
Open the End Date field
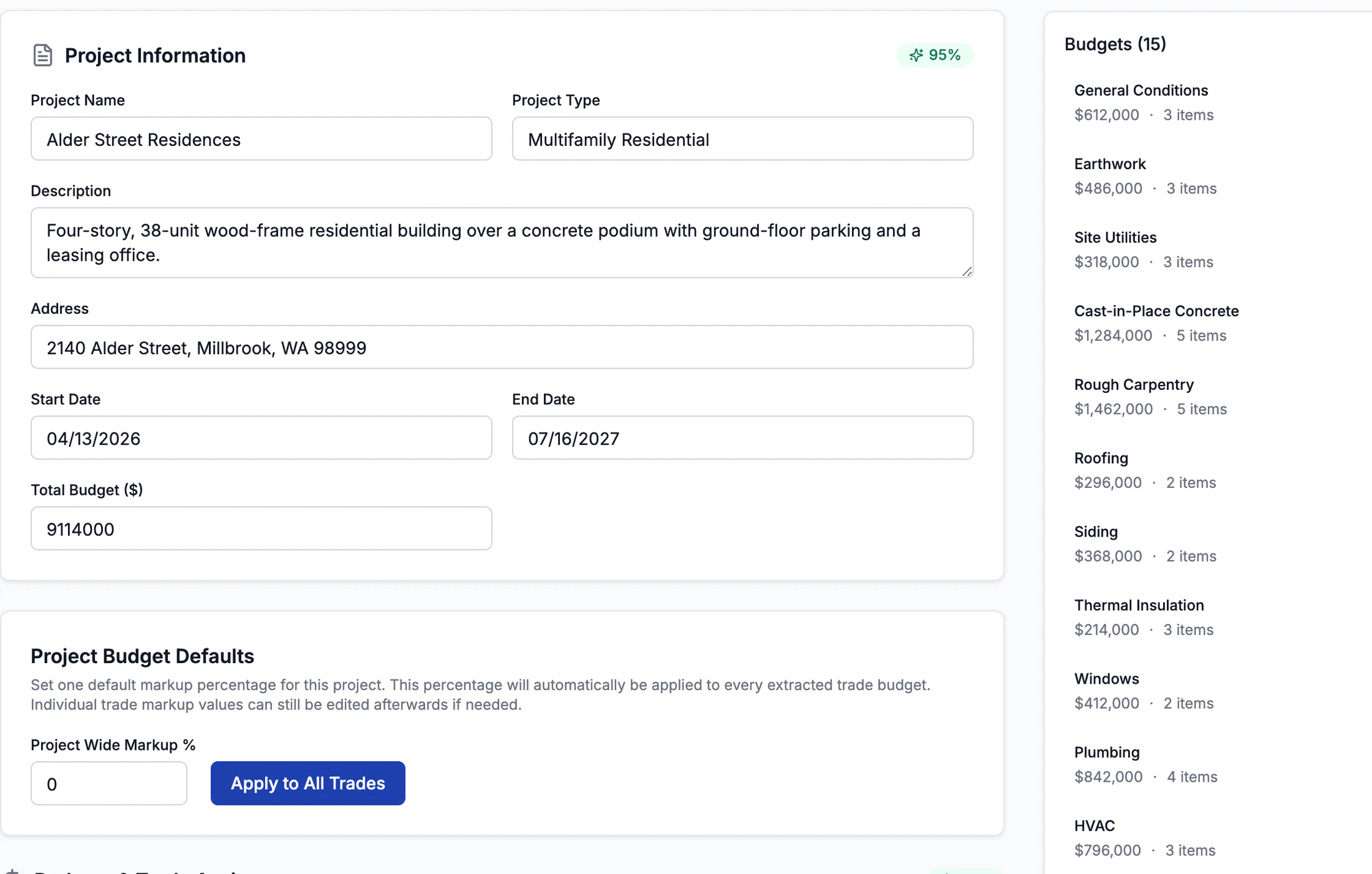pos(742,438)
